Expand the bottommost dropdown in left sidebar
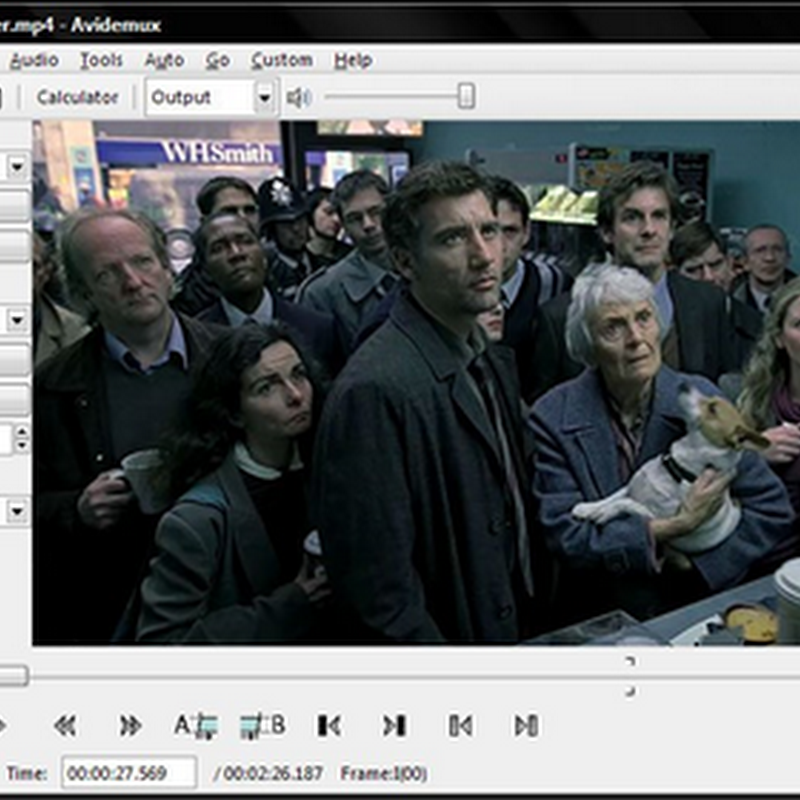 point(18,511)
